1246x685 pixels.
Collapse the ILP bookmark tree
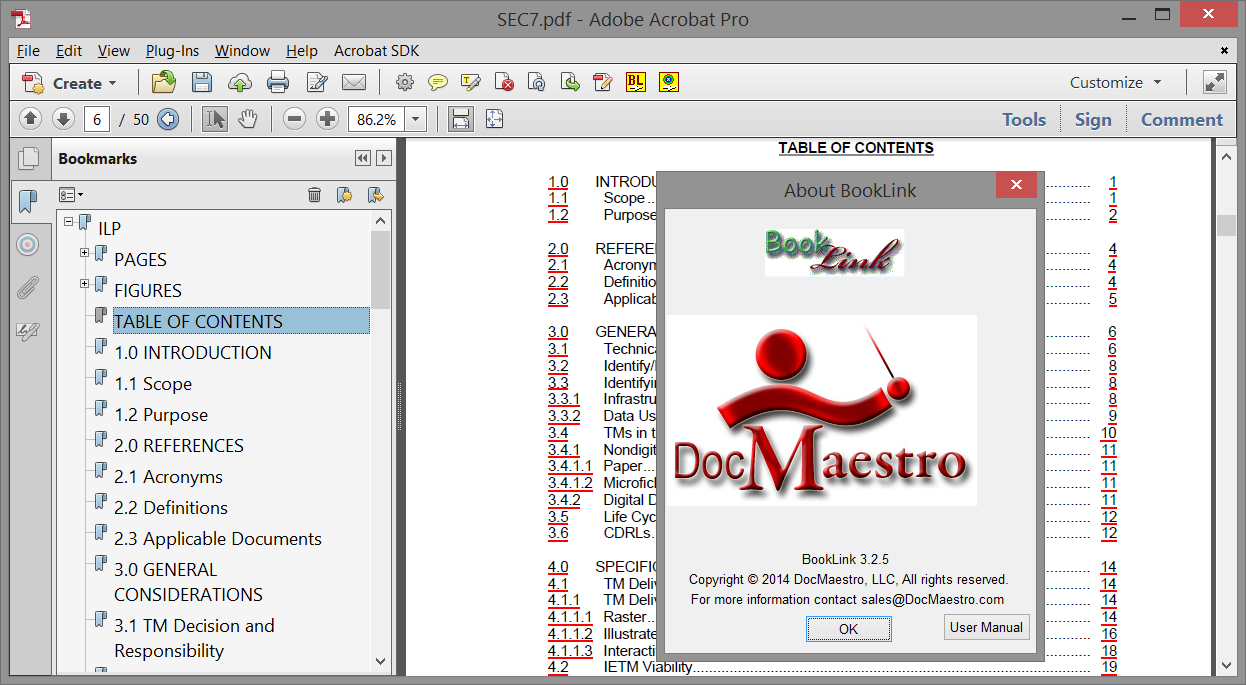tap(69, 221)
